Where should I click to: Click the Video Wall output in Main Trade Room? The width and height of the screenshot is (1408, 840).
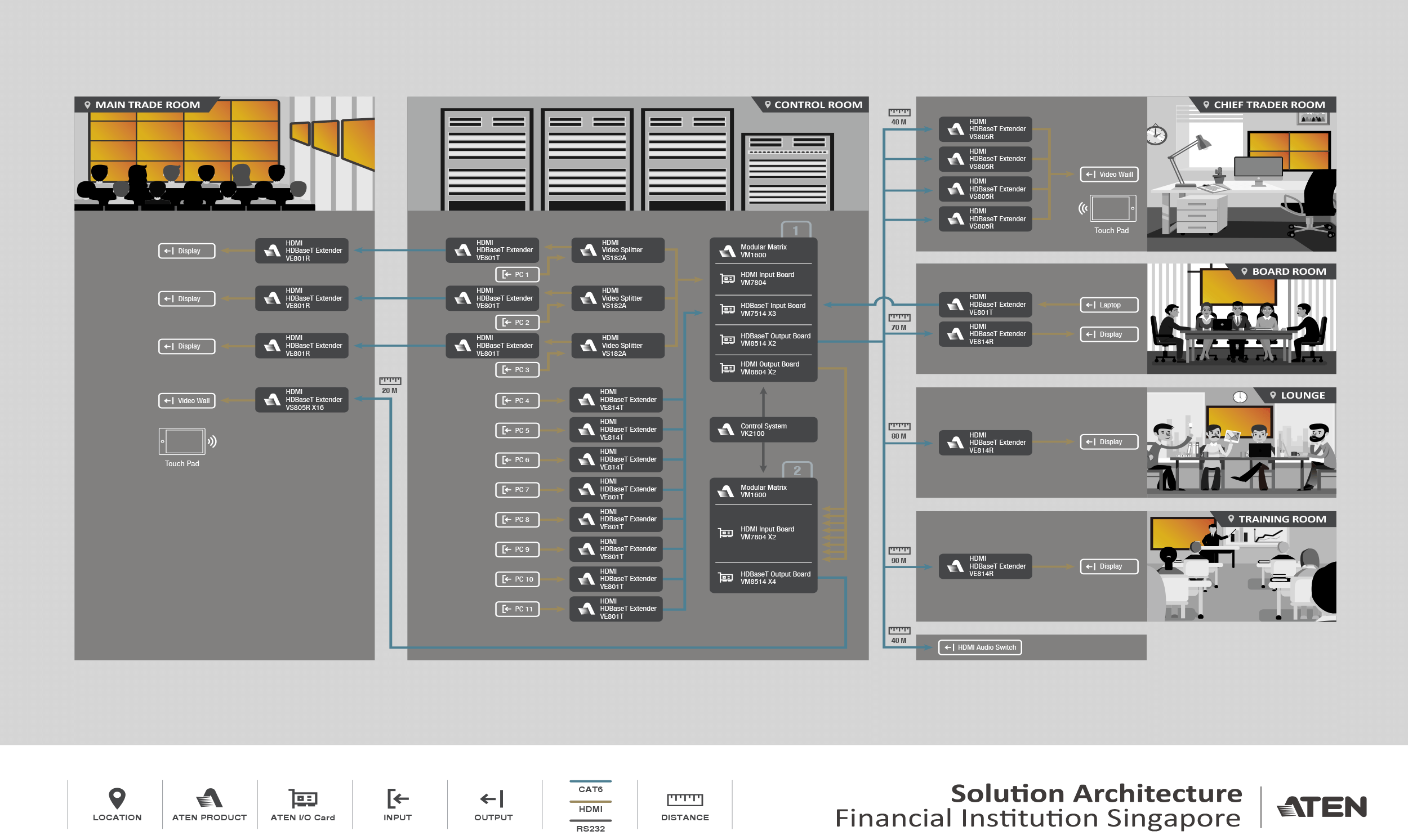point(186,401)
